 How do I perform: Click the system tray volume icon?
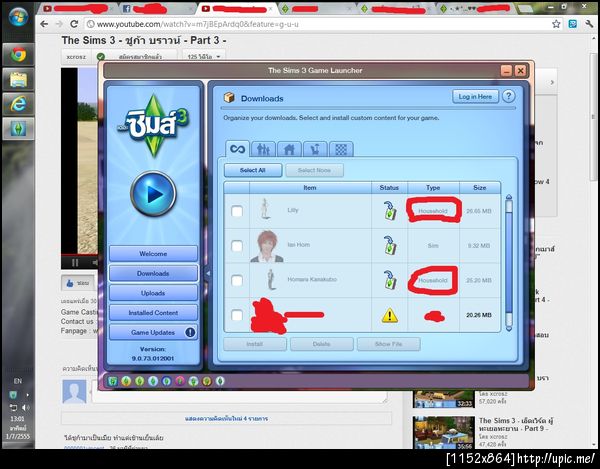pos(26,407)
